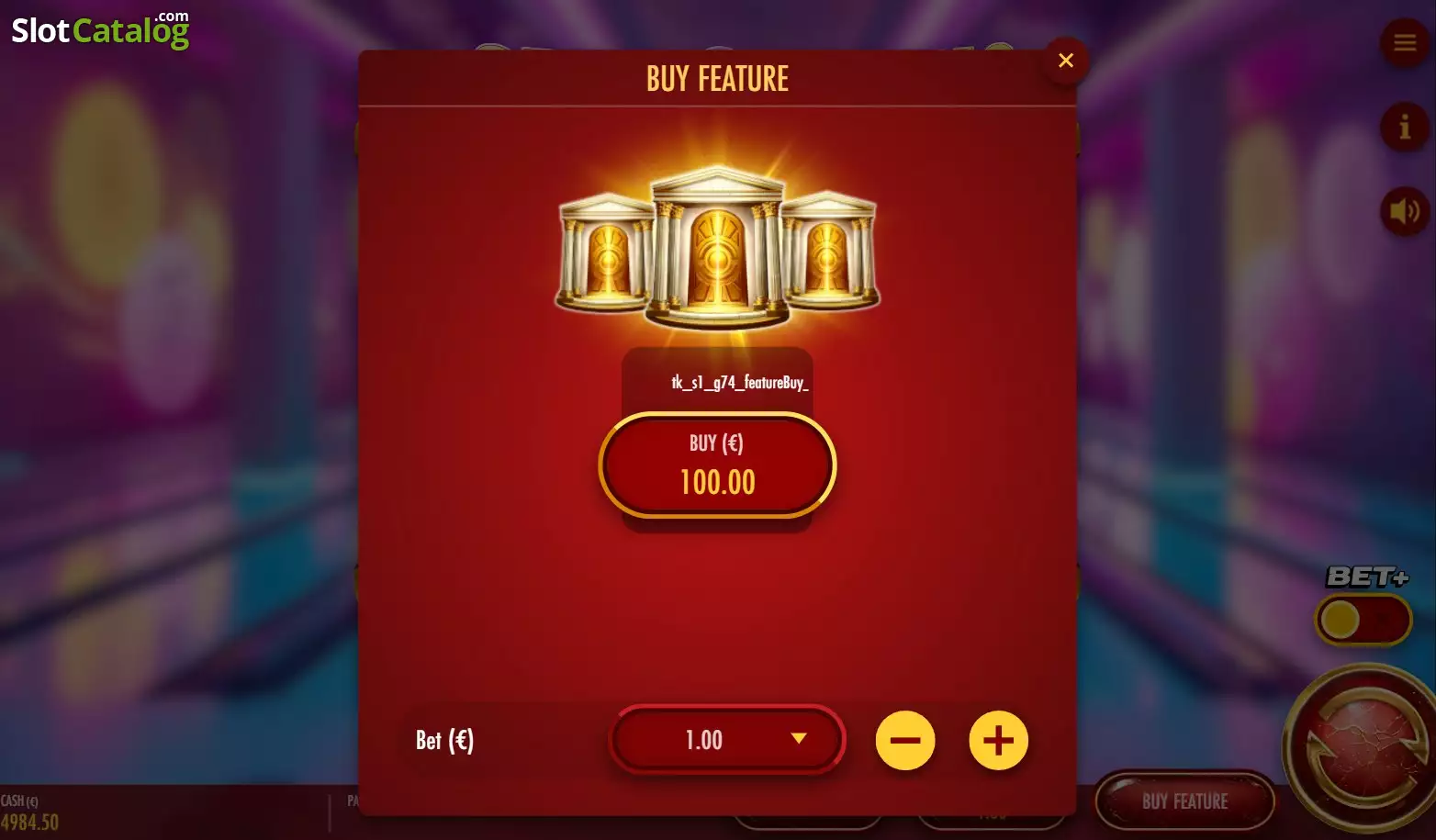Viewport: 1436px width, 840px height.
Task: Mute sound with the speaker icon
Action: (1404, 212)
